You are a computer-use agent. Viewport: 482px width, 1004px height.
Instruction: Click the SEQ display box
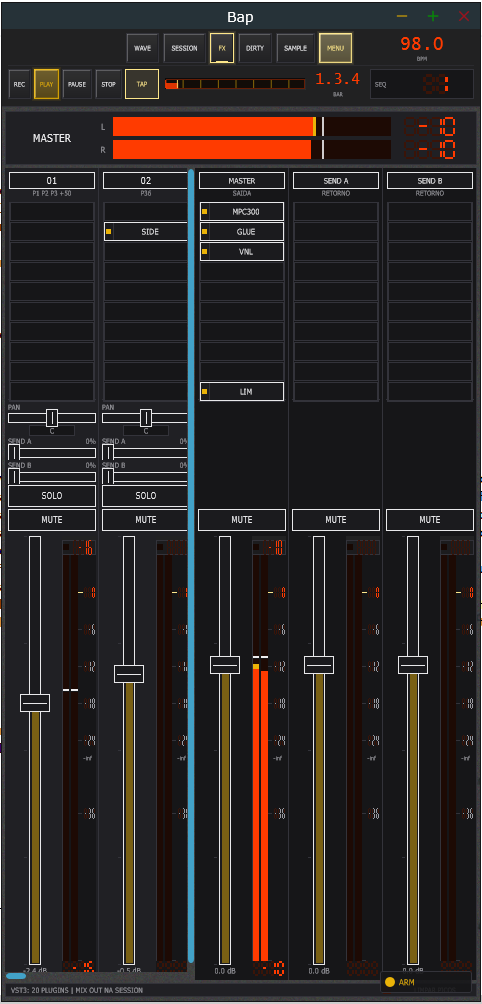421,84
